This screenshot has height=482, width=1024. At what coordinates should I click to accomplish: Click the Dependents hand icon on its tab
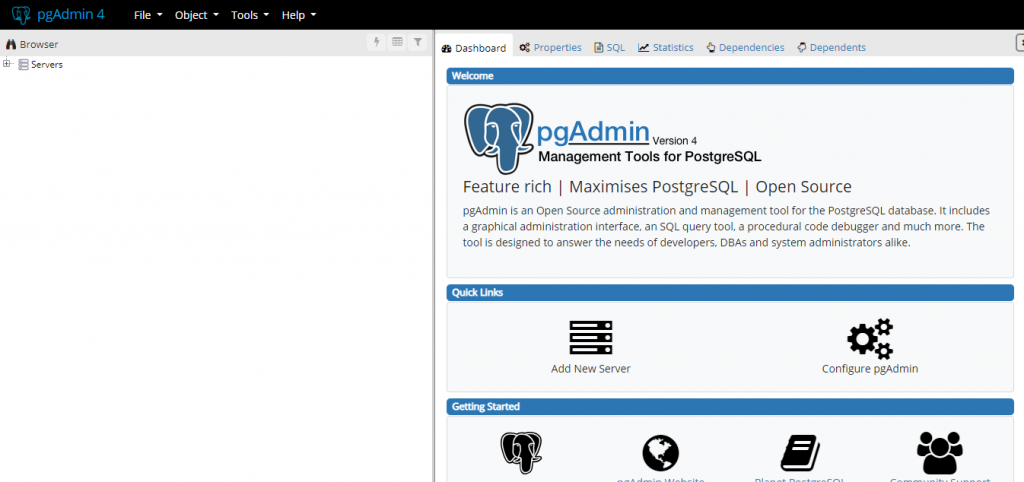tap(801, 48)
